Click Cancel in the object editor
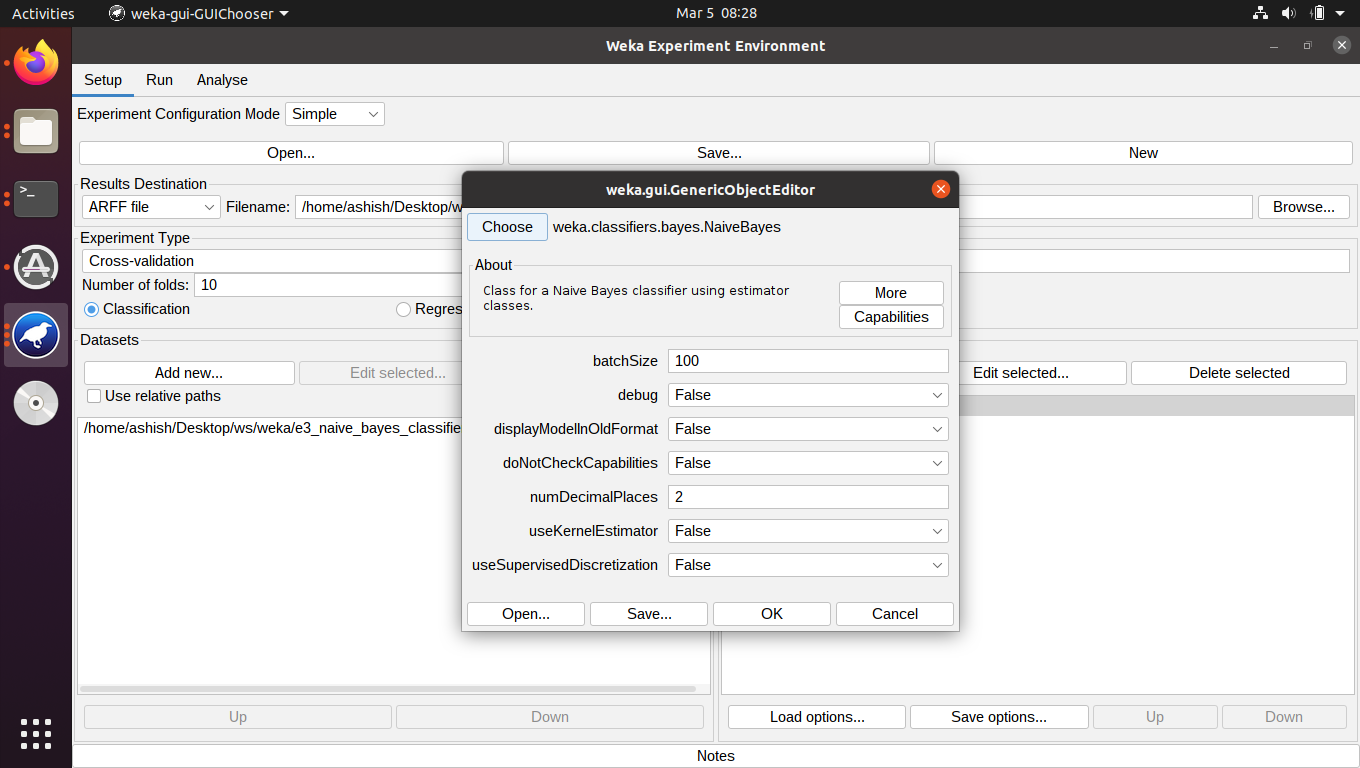Image resolution: width=1360 pixels, height=768 pixels. [x=895, y=614]
